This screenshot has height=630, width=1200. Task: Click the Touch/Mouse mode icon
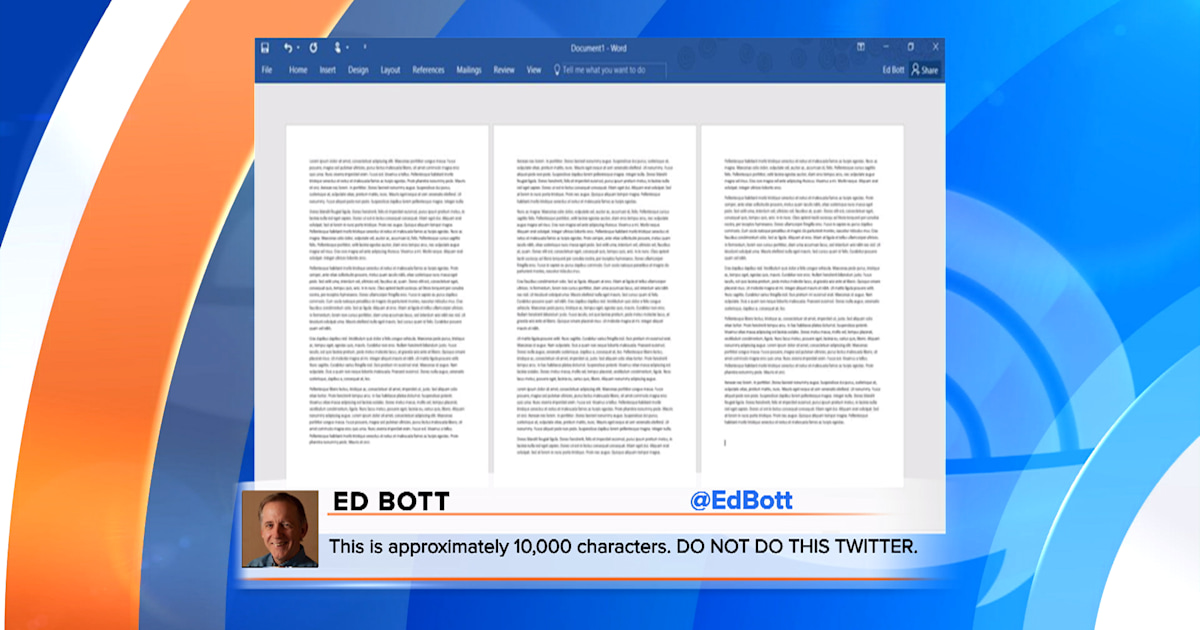339,48
